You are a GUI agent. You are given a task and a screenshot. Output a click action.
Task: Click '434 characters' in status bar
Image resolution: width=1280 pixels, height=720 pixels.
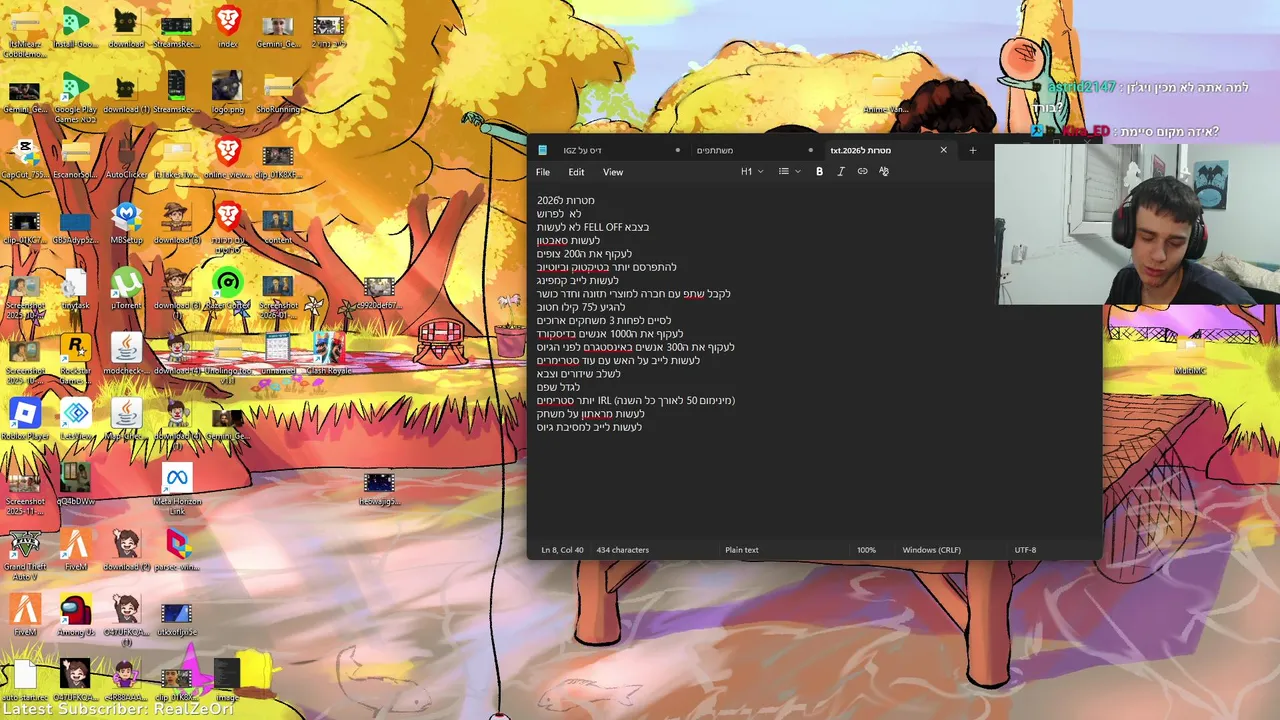[623, 550]
